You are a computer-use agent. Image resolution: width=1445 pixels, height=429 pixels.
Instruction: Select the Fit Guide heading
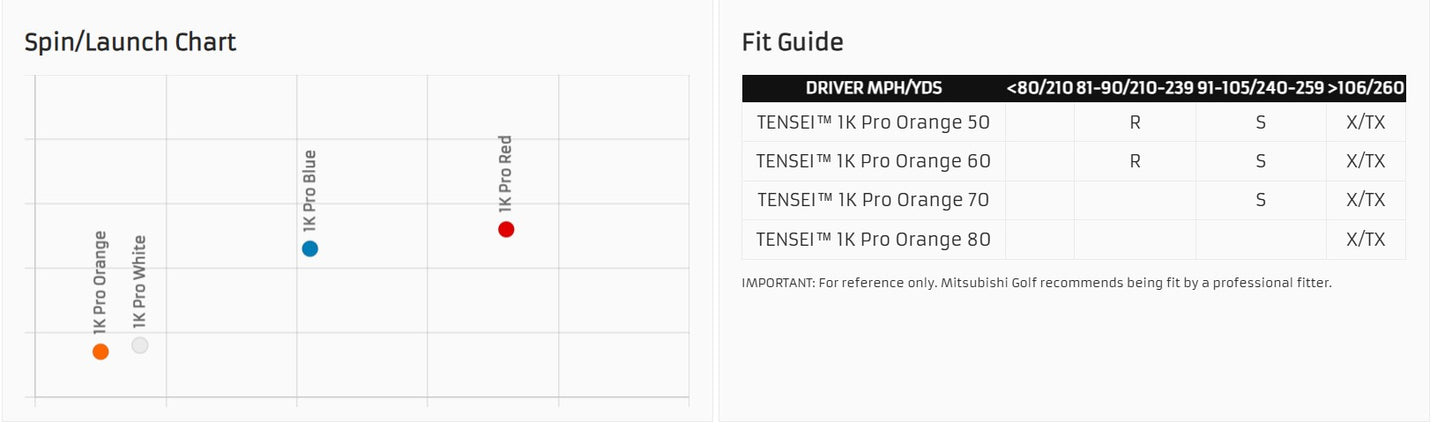[792, 42]
